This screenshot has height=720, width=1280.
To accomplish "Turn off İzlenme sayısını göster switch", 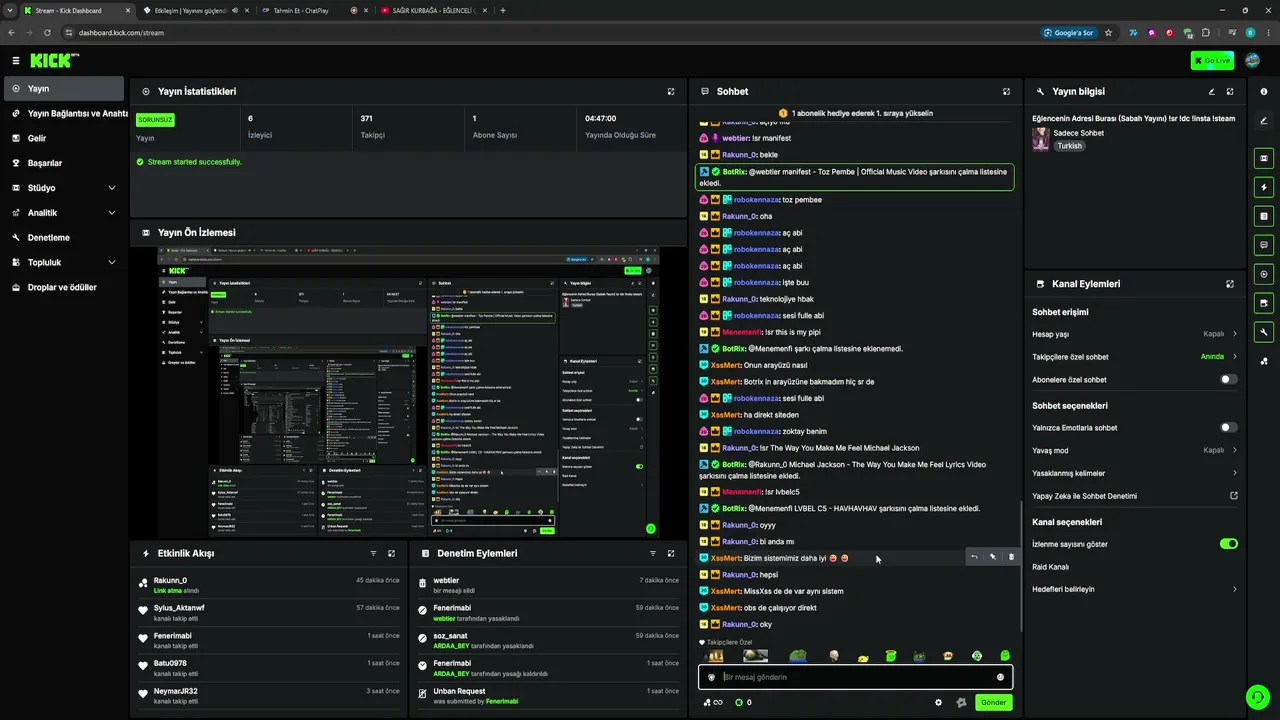I will [x=1229, y=544].
